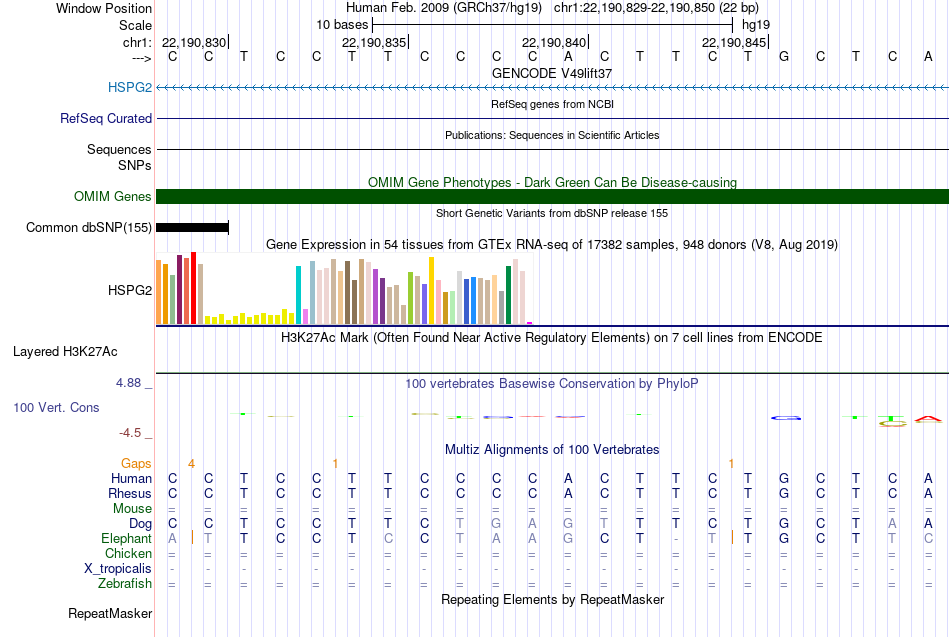Click the 22,190,840 position ruler label
This screenshot has height=637, width=950.
click(x=554, y=42)
